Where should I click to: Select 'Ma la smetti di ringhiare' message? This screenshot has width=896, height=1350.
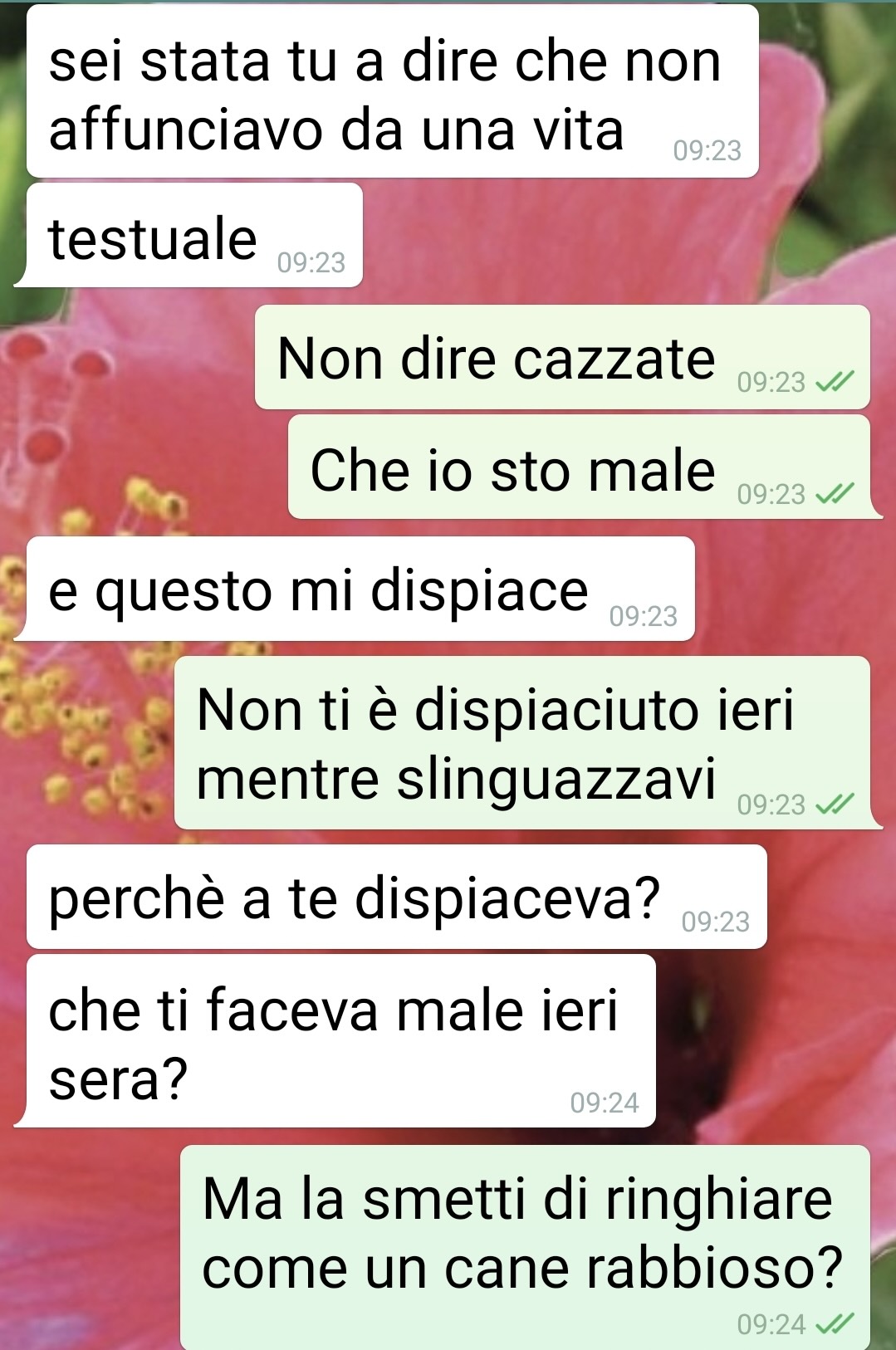[x=525, y=1247]
